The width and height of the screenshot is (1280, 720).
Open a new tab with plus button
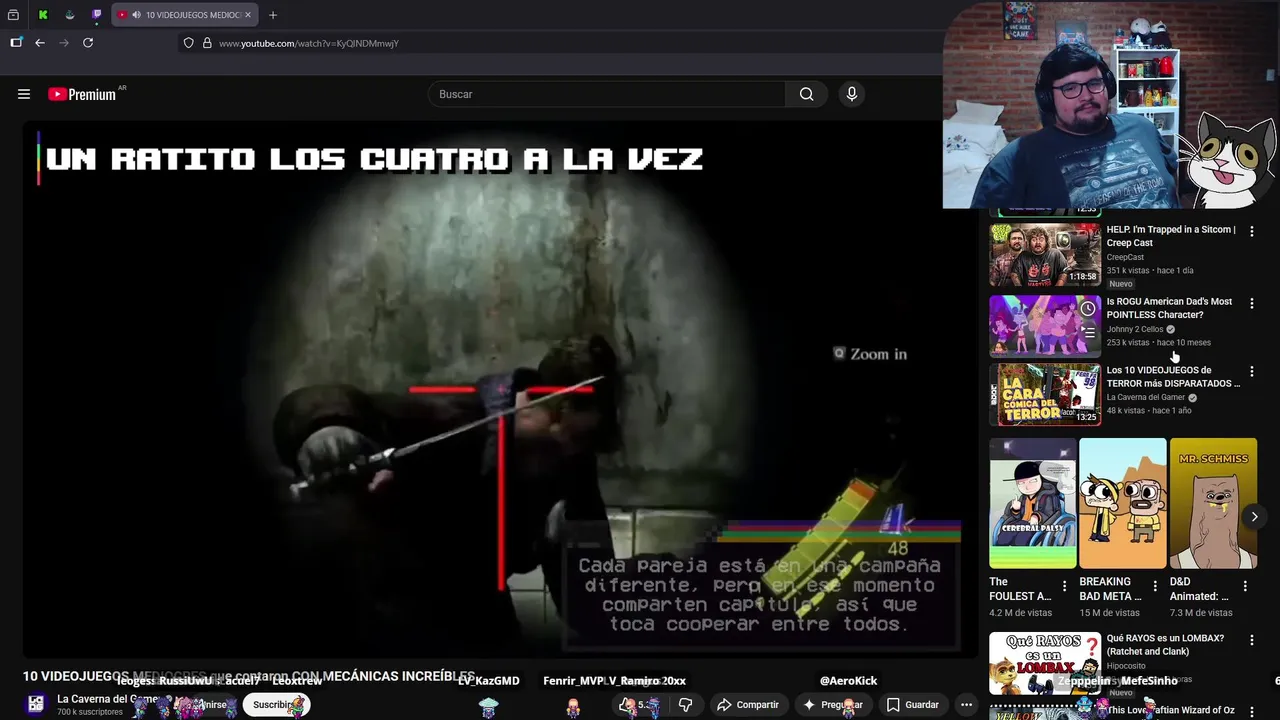[273, 15]
